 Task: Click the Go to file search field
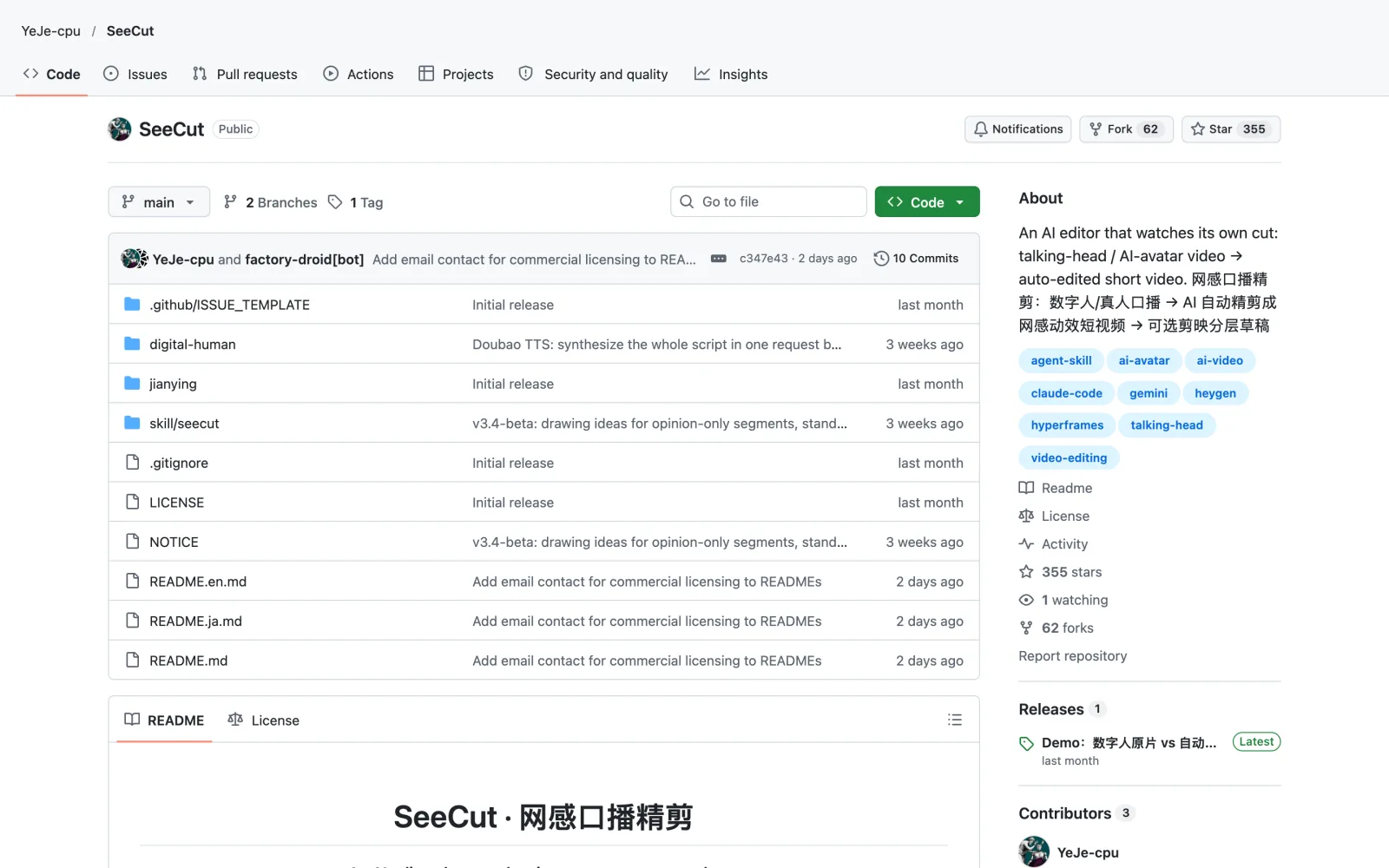(768, 201)
